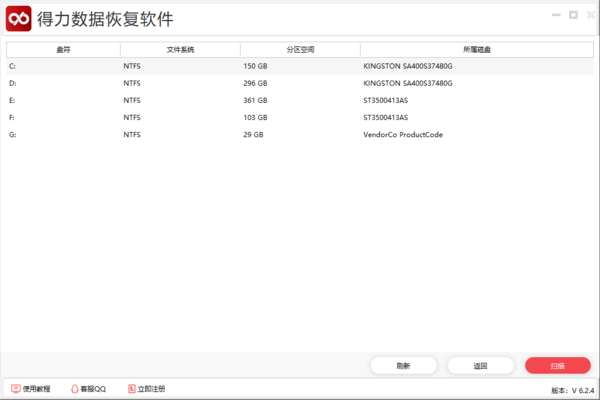The image size is (600, 400).
Task: Click the red app logo icon
Action: pos(19,18)
